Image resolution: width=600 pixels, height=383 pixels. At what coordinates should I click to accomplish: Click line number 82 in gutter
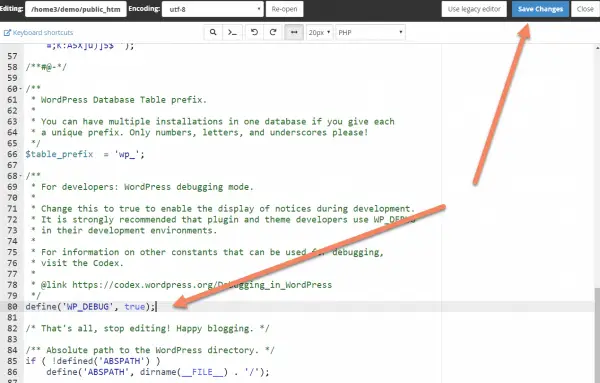click(x=12, y=329)
